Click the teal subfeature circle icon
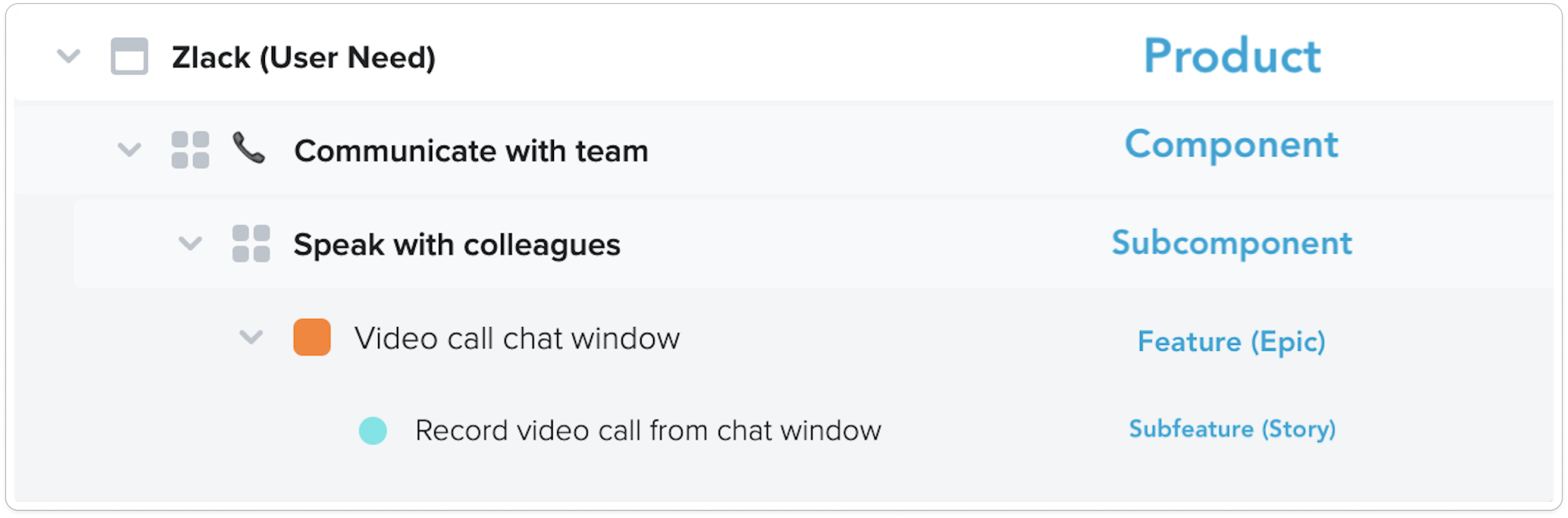1568x518 pixels. tap(373, 431)
